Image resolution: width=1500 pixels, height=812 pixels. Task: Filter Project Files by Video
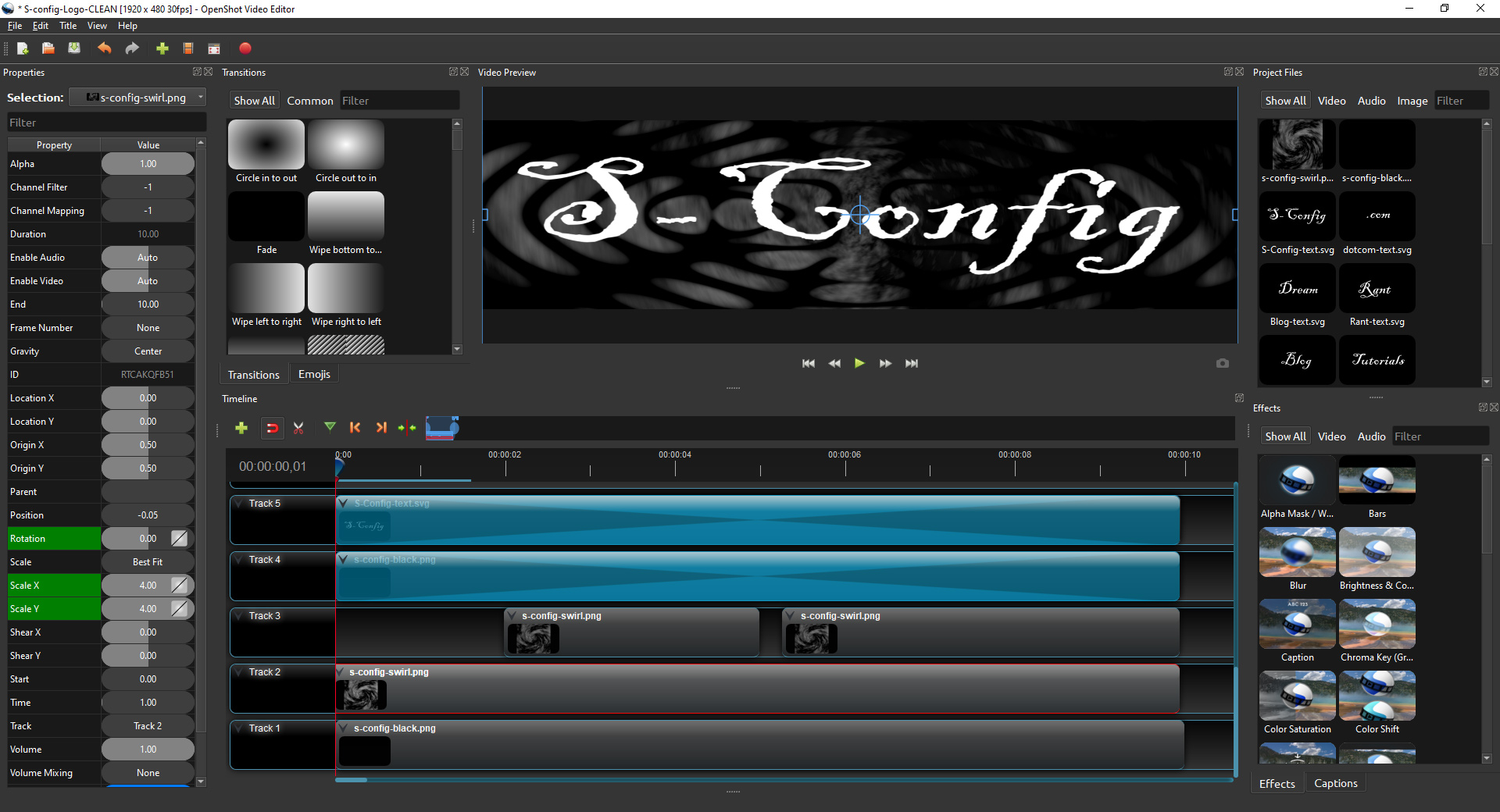pos(1331,101)
